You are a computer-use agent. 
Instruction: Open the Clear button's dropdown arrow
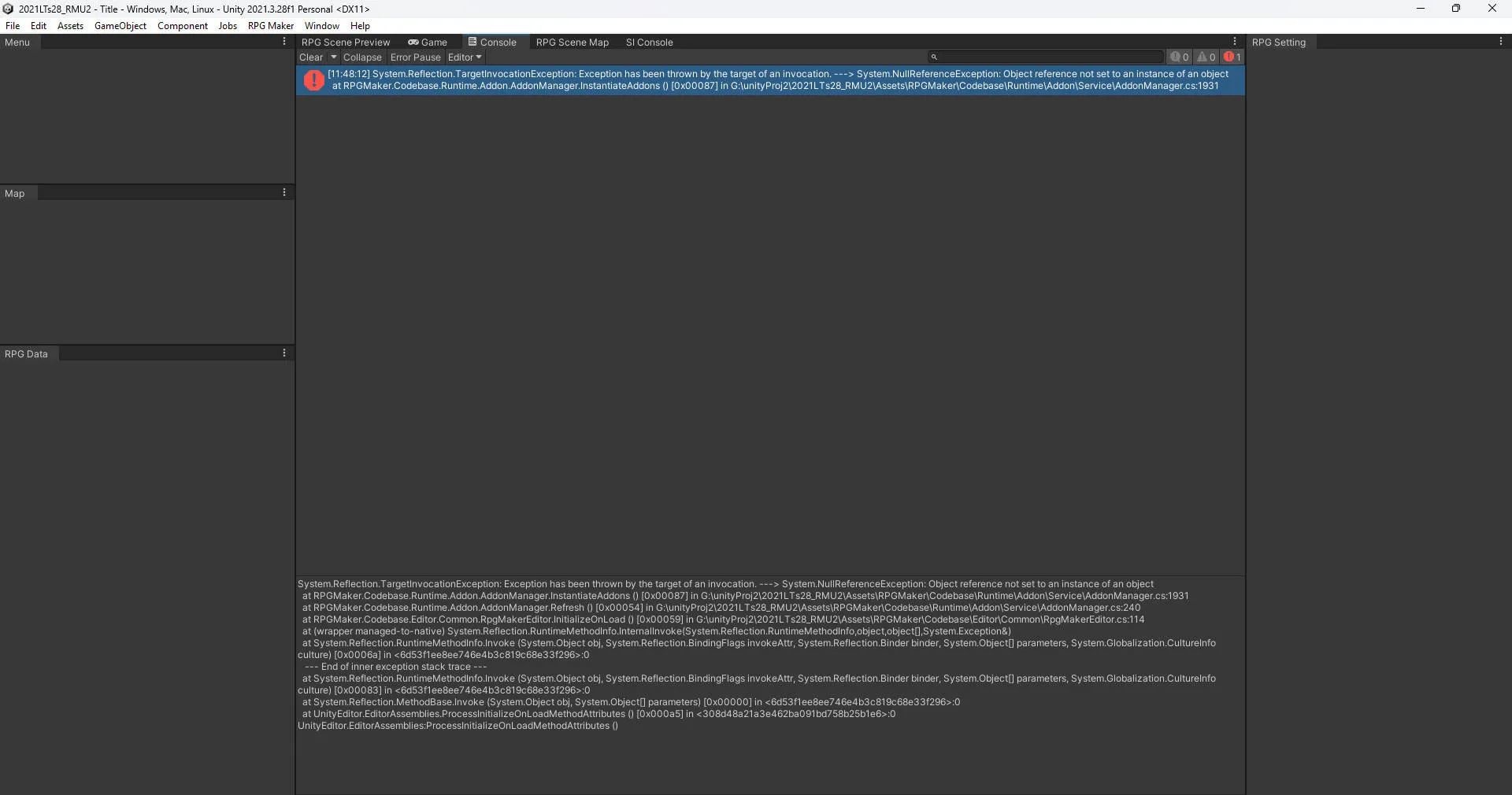pos(334,57)
